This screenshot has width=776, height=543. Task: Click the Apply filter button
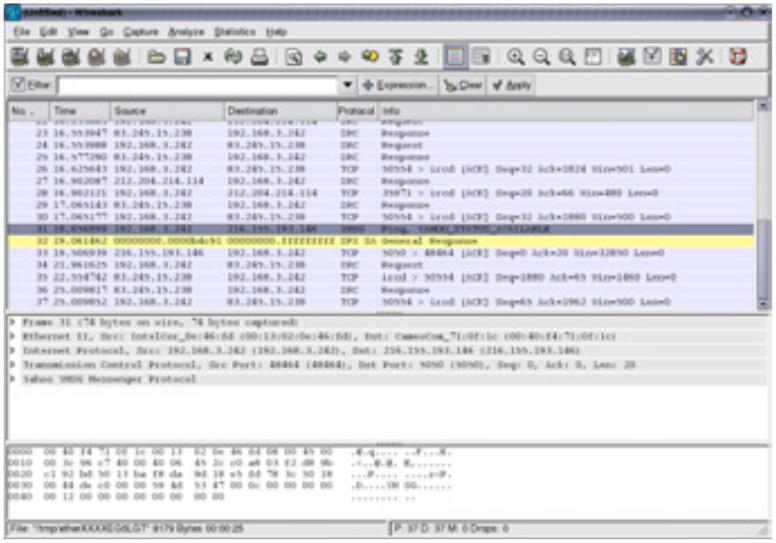click(x=512, y=86)
